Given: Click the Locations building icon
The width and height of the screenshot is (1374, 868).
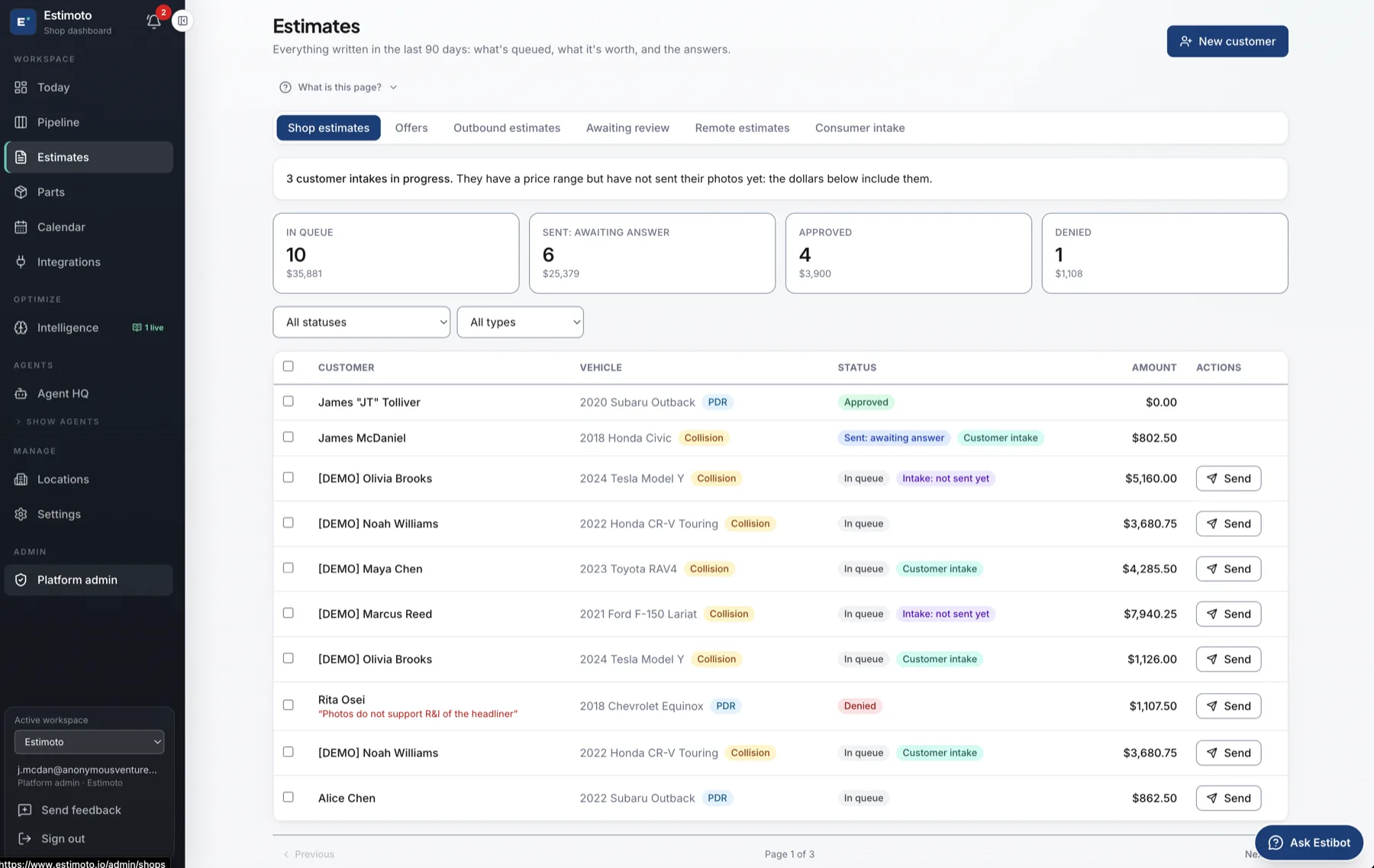Looking at the screenshot, I should point(21,479).
